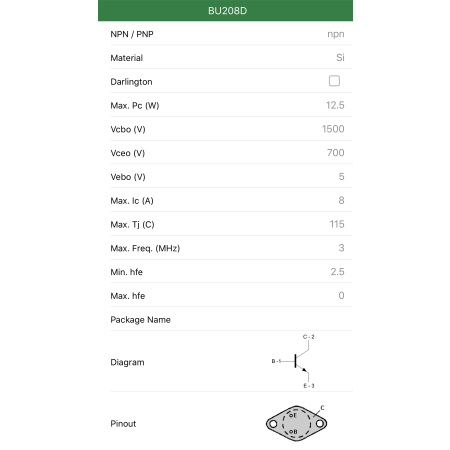Edit the Vebo (V) value 5
This screenshot has height=450, width=450.
click(341, 177)
